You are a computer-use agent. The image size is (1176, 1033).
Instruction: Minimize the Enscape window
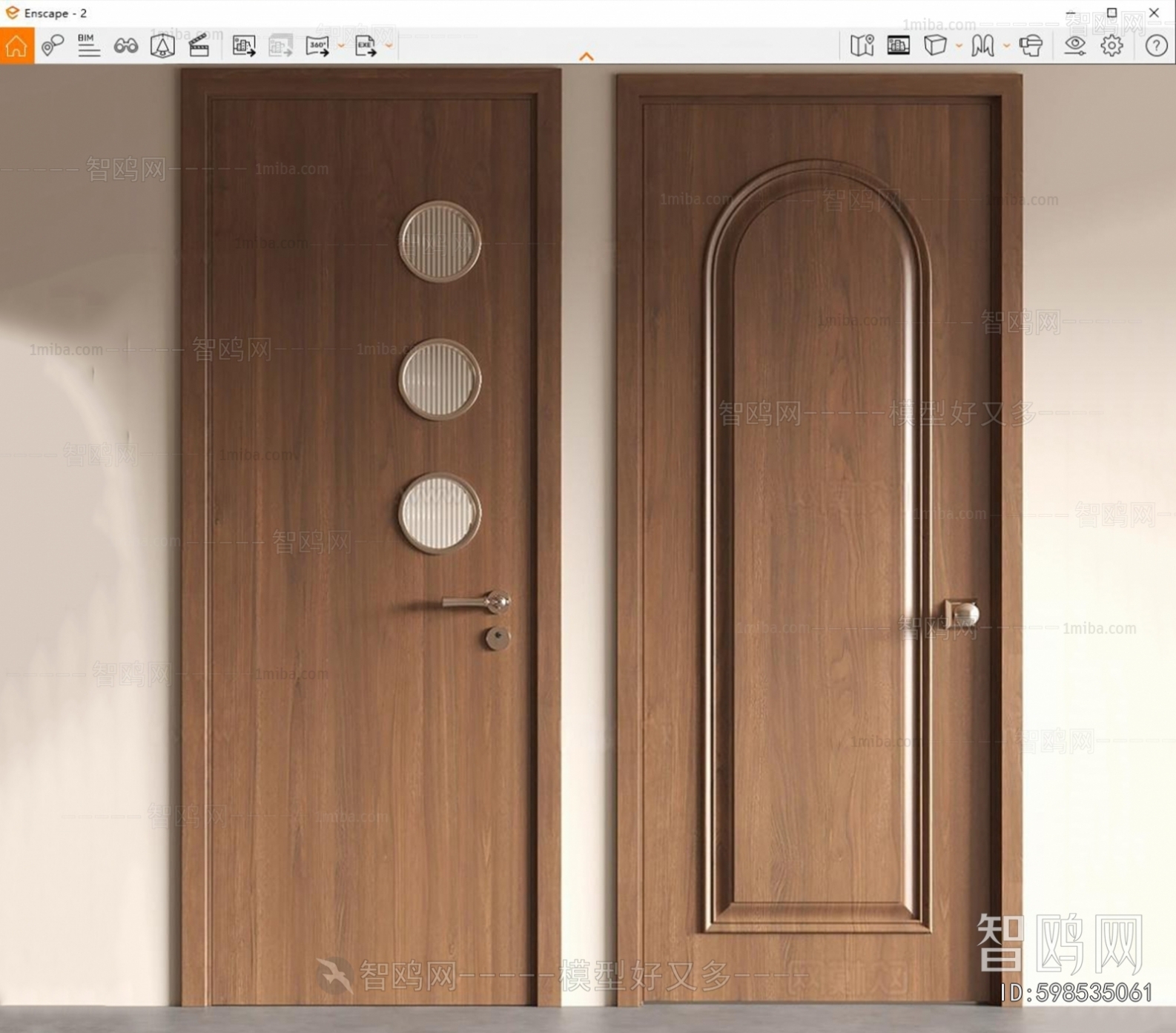[1070, 13]
